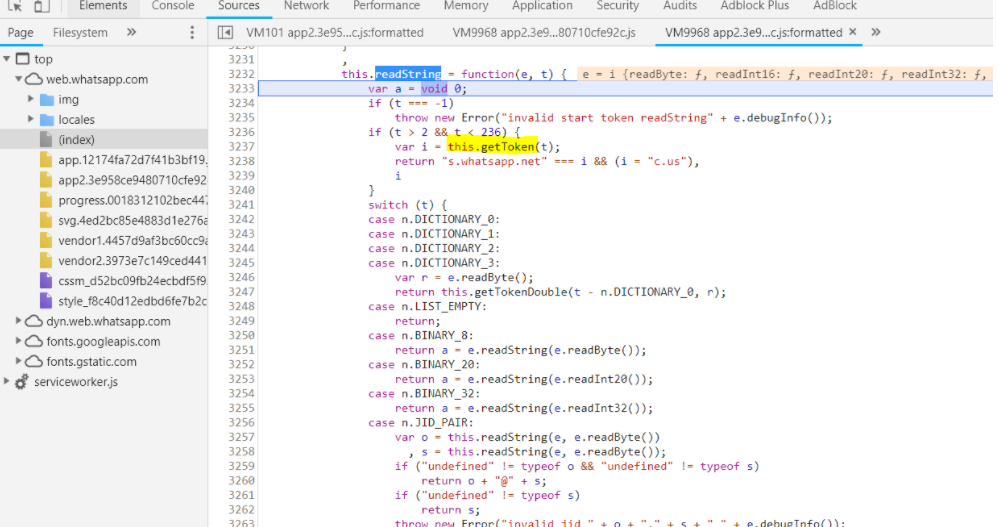Click the img folder icon
998x527 pixels.
46,99
